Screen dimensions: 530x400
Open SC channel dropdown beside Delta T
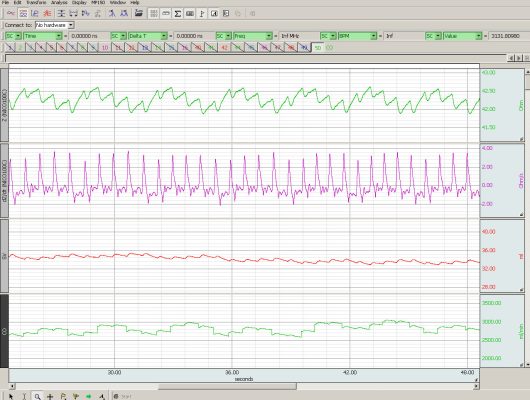click(119, 36)
